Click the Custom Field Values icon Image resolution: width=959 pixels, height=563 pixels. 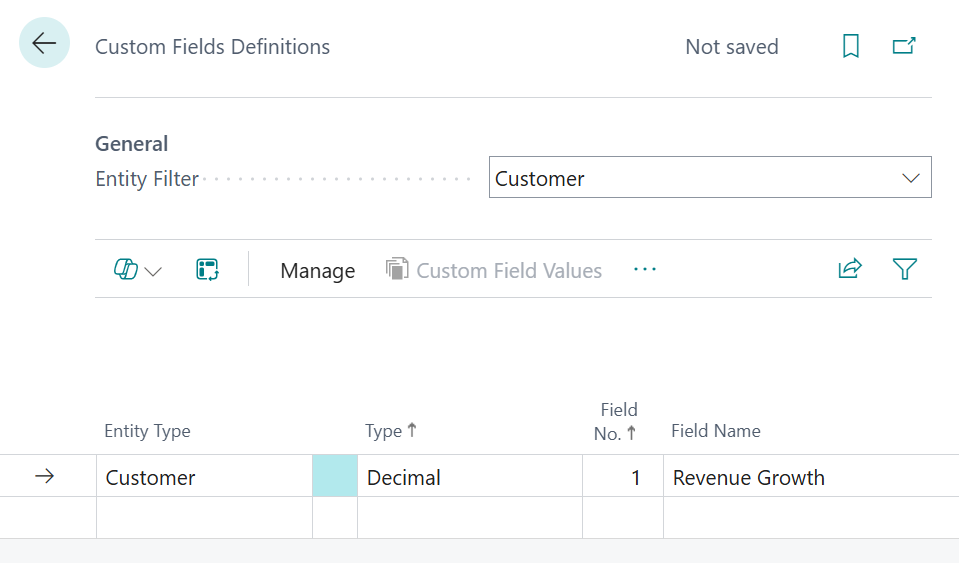pos(397,270)
